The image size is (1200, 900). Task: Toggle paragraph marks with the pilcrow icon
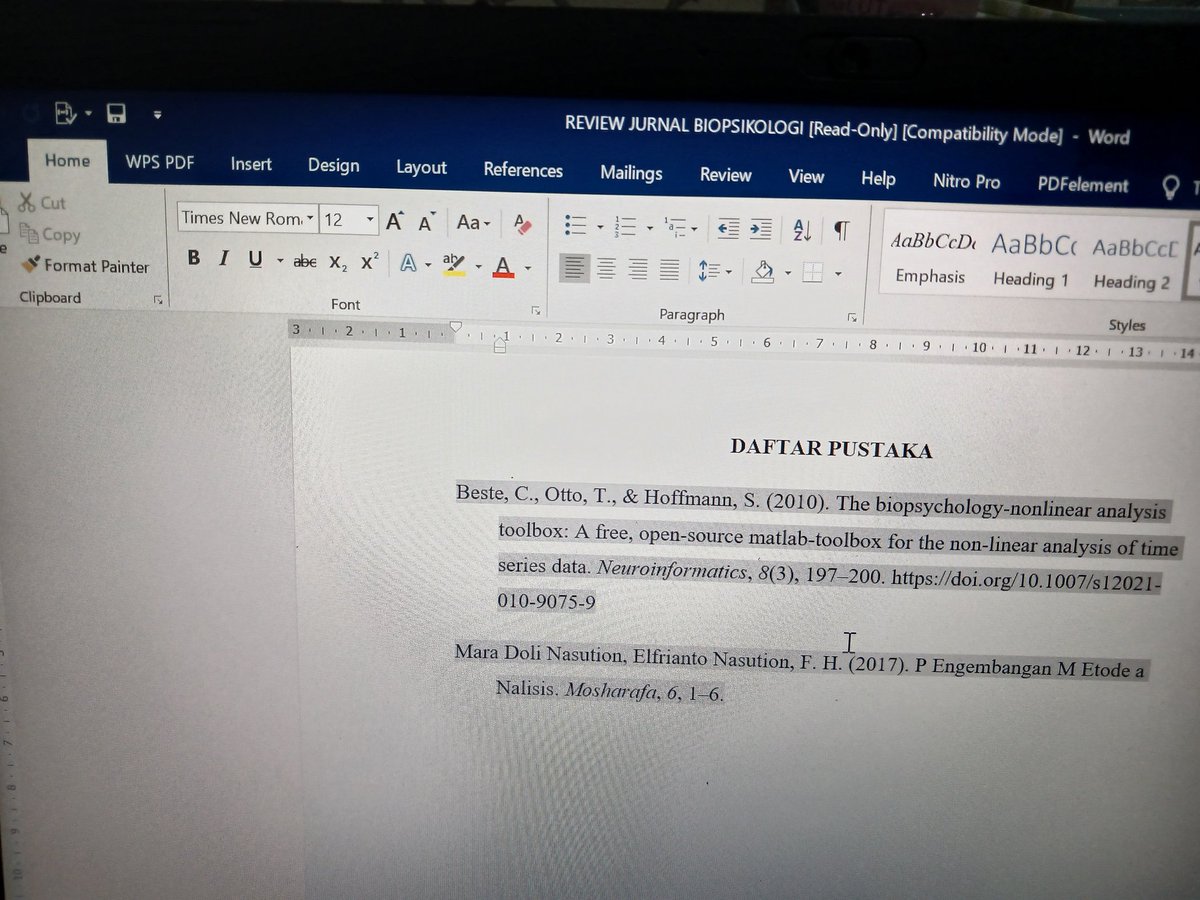point(841,231)
